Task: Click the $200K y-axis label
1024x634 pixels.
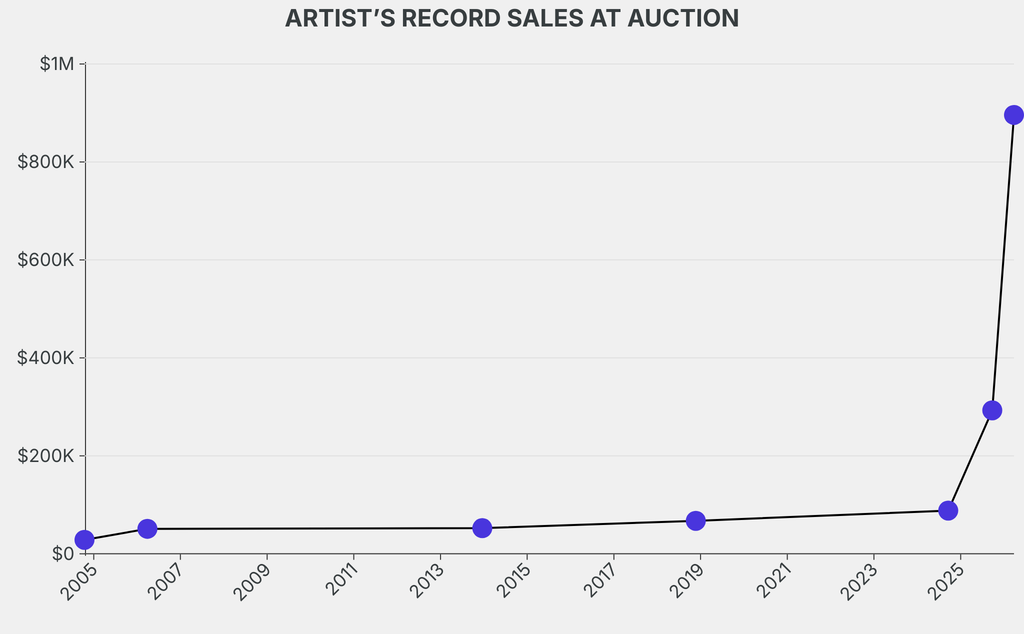Action: click(x=46, y=456)
